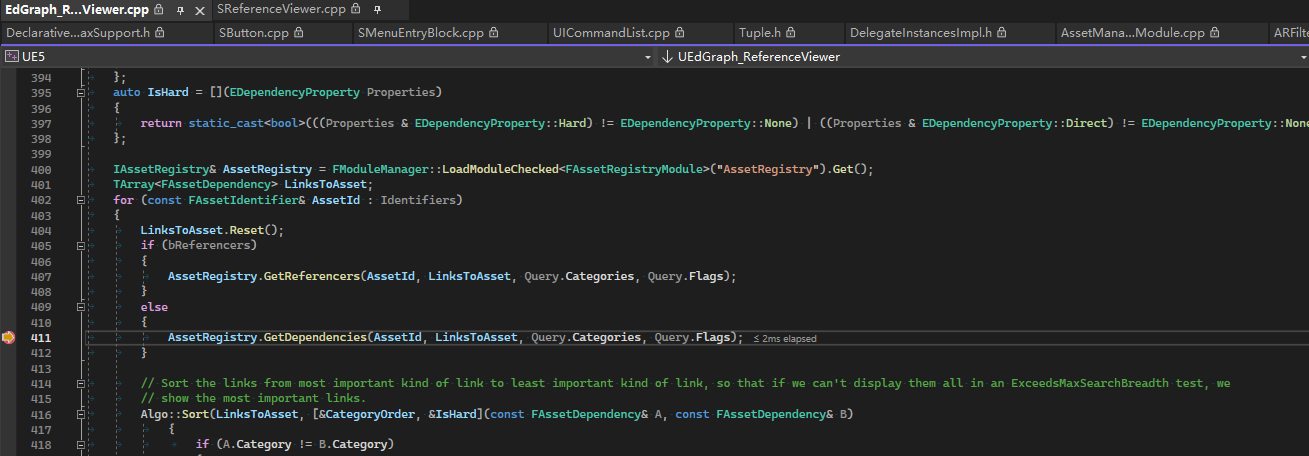
Task: Collapse the comment block at line 414
Action: (80, 384)
